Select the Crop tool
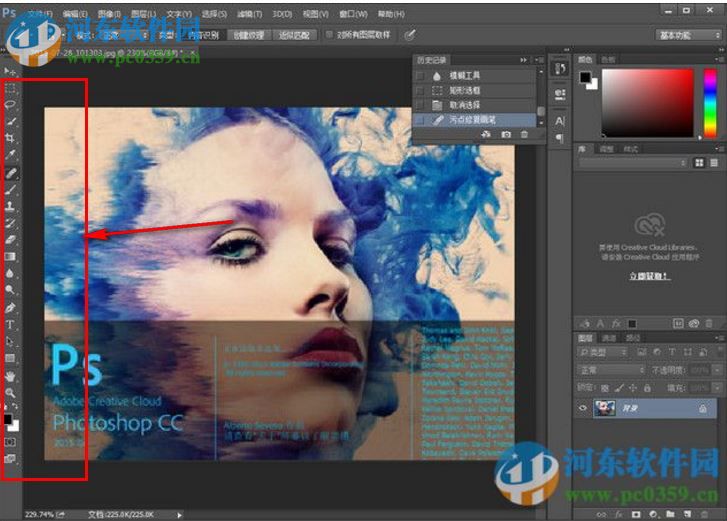This screenshot has width=727, height=521. click(11, 138)
